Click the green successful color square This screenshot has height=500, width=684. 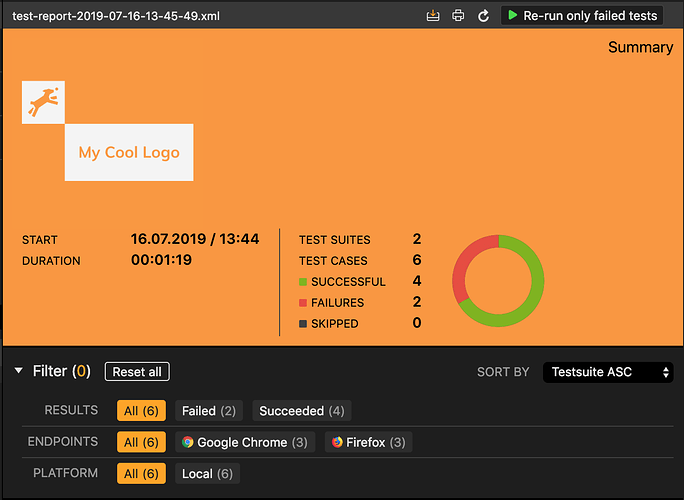point(303,282)
